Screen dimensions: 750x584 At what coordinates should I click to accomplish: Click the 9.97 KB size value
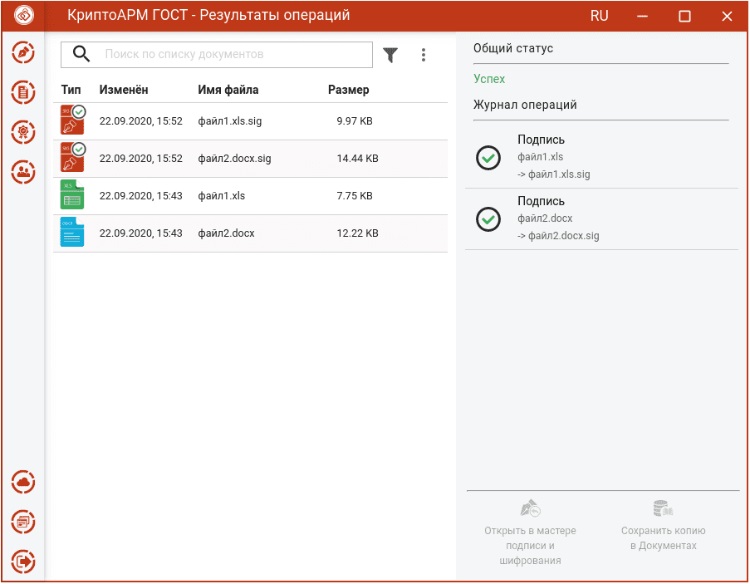pyautogui.click(x=354, y=121)
